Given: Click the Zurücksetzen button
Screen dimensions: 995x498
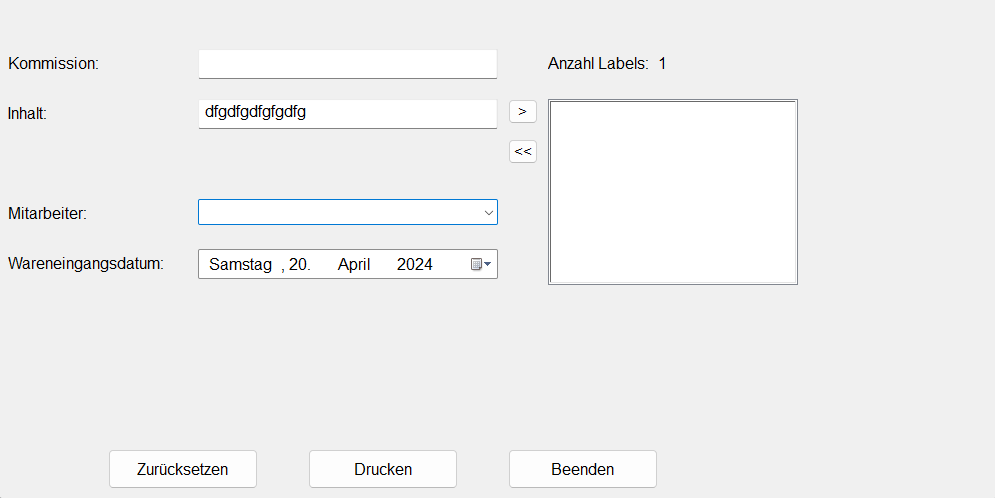Looking at the screenshot, I should 183,469.
